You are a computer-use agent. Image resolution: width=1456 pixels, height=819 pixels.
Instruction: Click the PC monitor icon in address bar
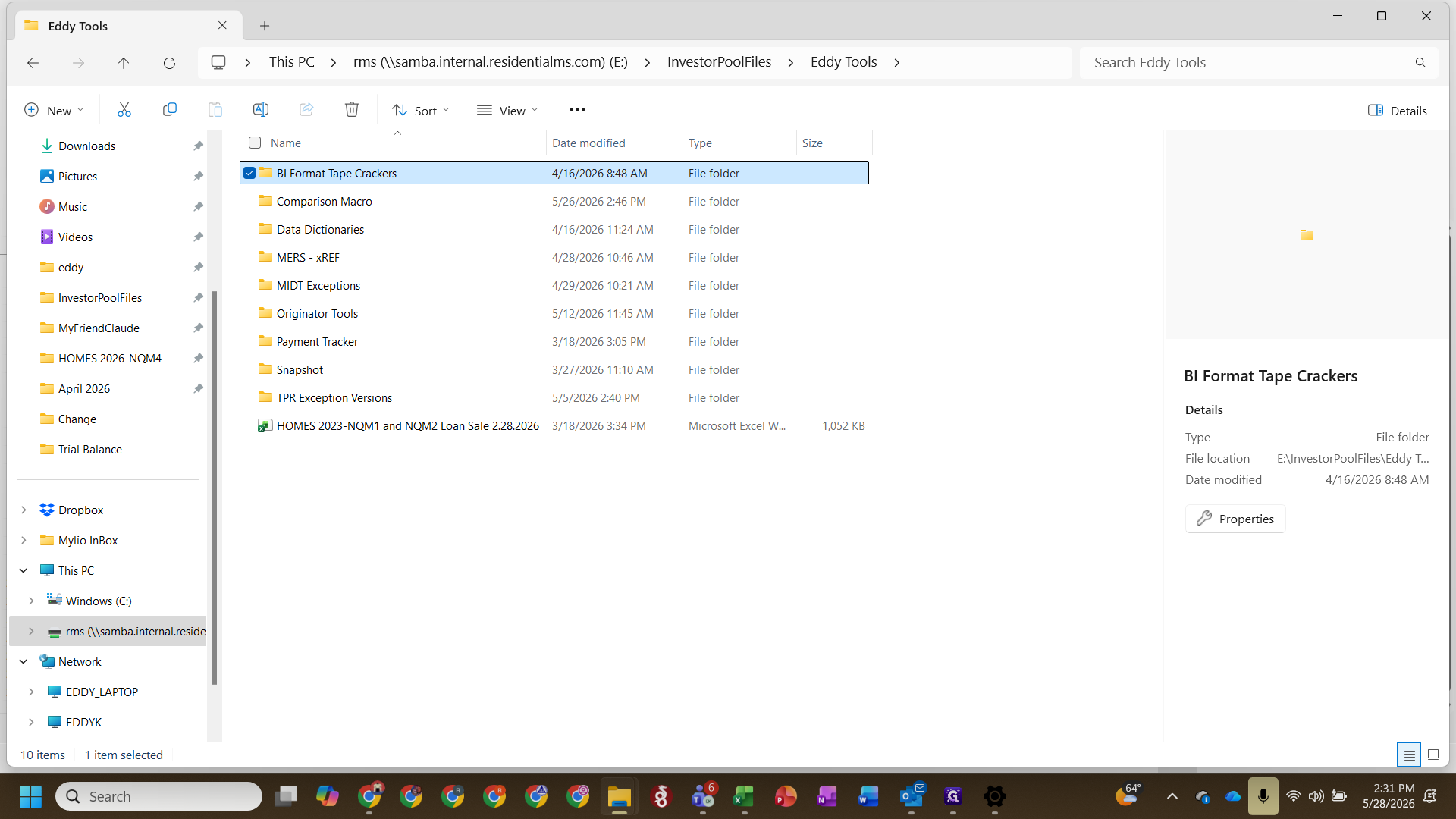(x=218, y=62)
